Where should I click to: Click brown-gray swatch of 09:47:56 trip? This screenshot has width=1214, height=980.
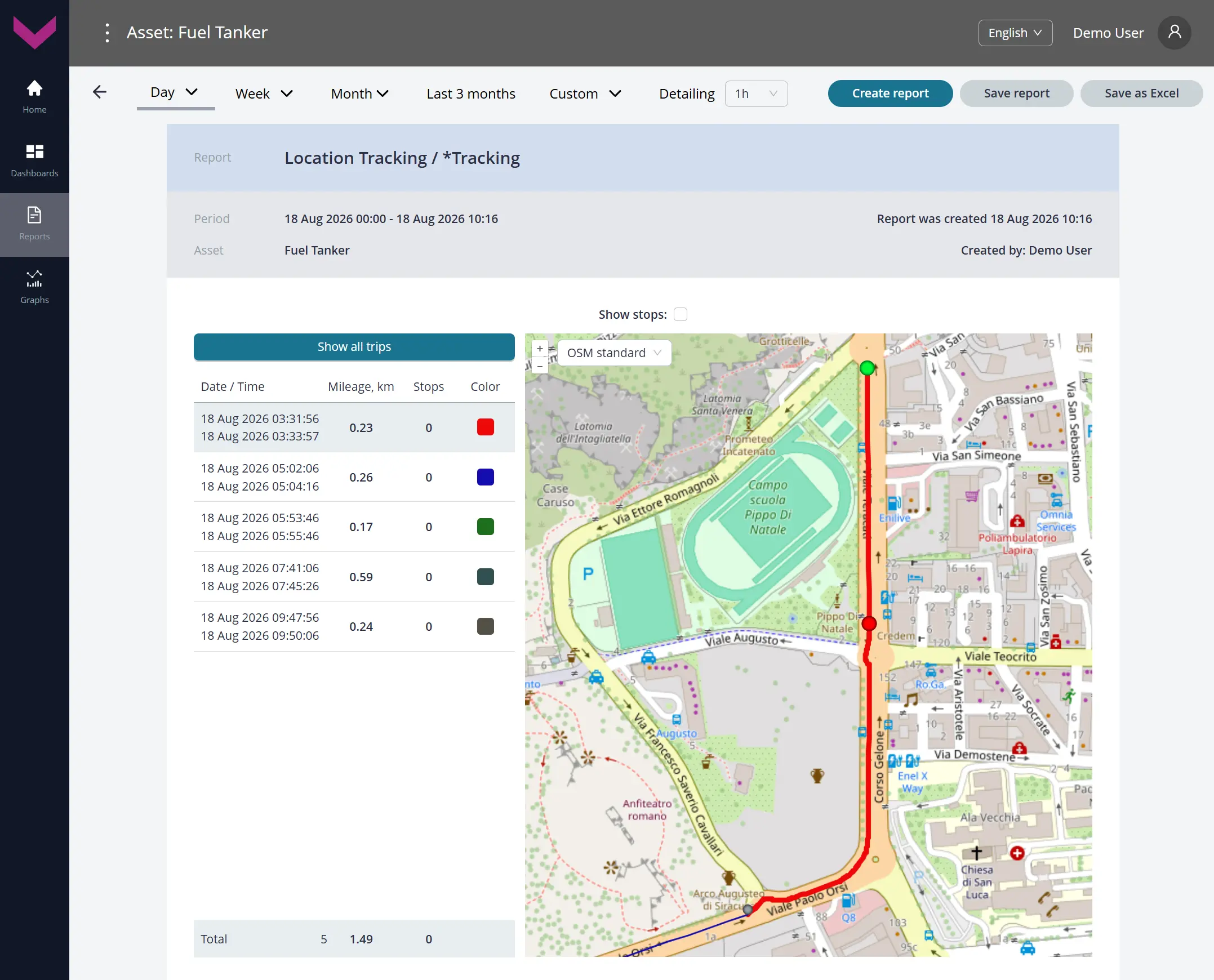click(485, 627)
